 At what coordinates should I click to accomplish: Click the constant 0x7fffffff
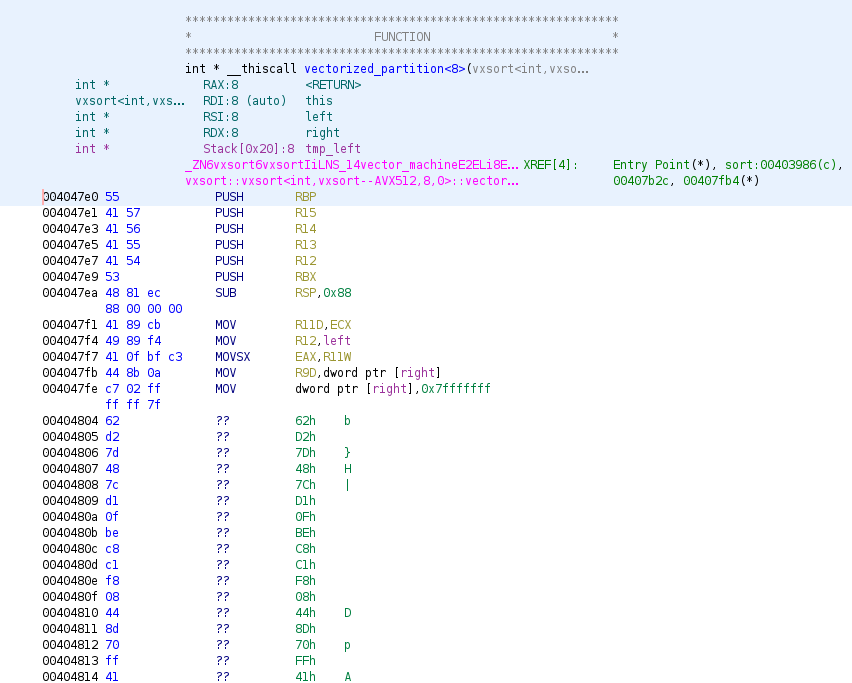pos(455,389)
